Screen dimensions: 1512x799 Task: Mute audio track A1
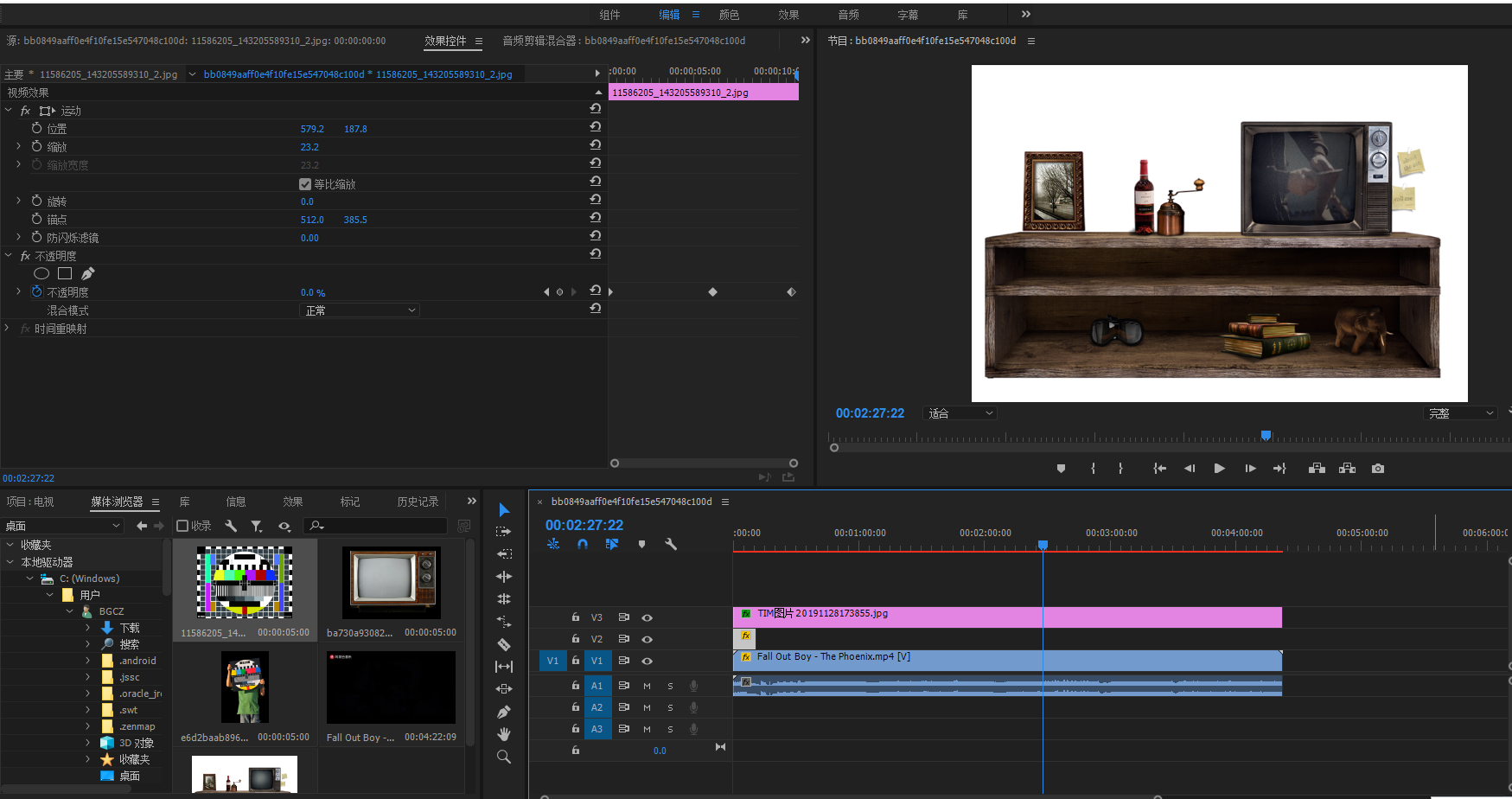[647, 686]
